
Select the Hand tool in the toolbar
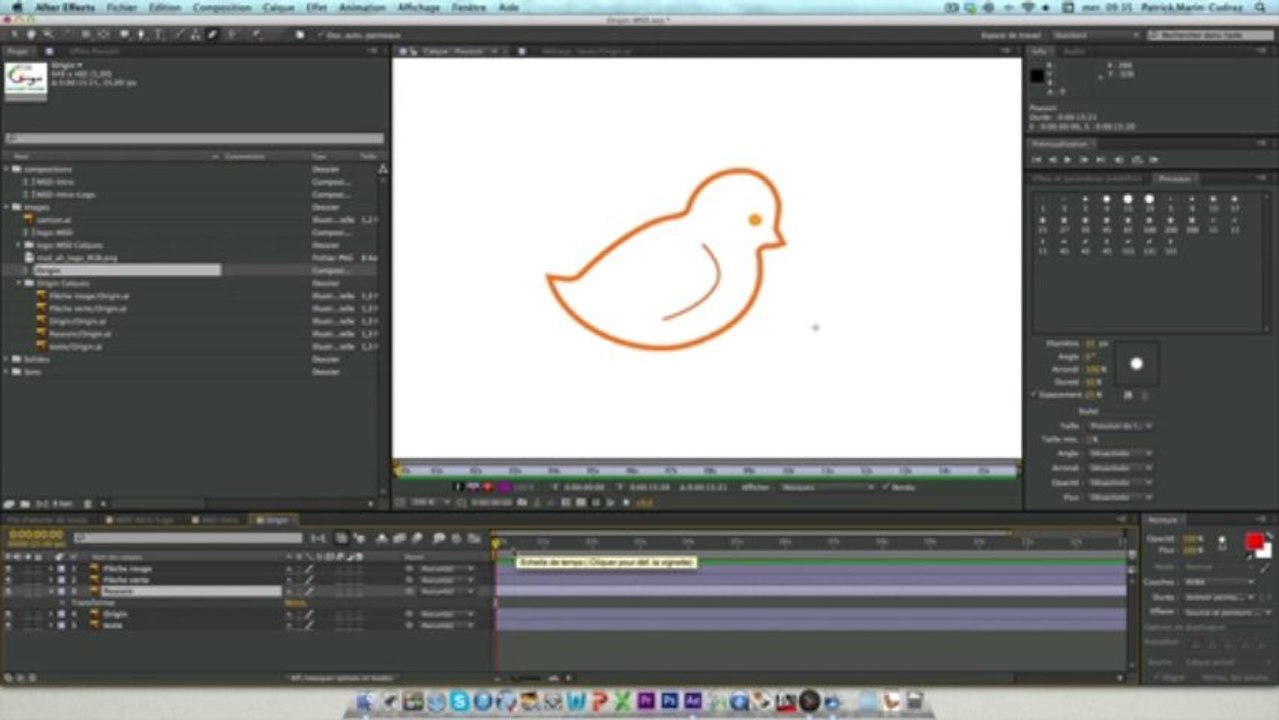click(x=31, y=34)
